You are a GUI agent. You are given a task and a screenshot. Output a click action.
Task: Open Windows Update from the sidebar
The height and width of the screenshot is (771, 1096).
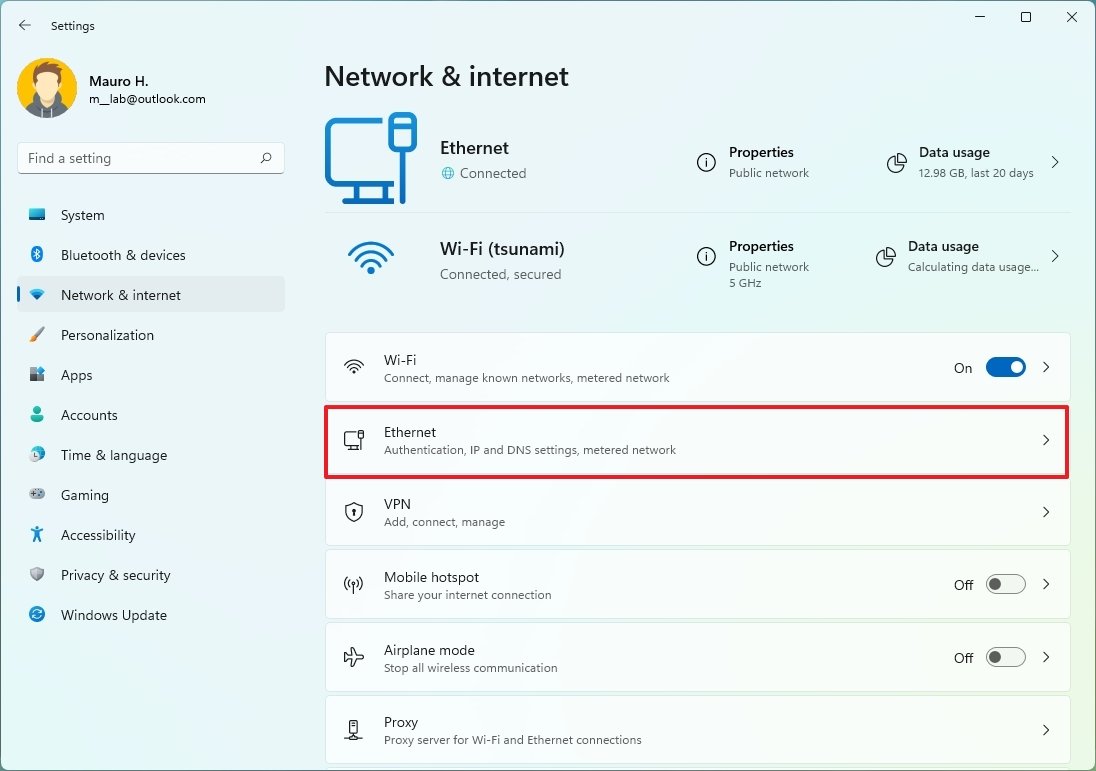click(113, 615)
